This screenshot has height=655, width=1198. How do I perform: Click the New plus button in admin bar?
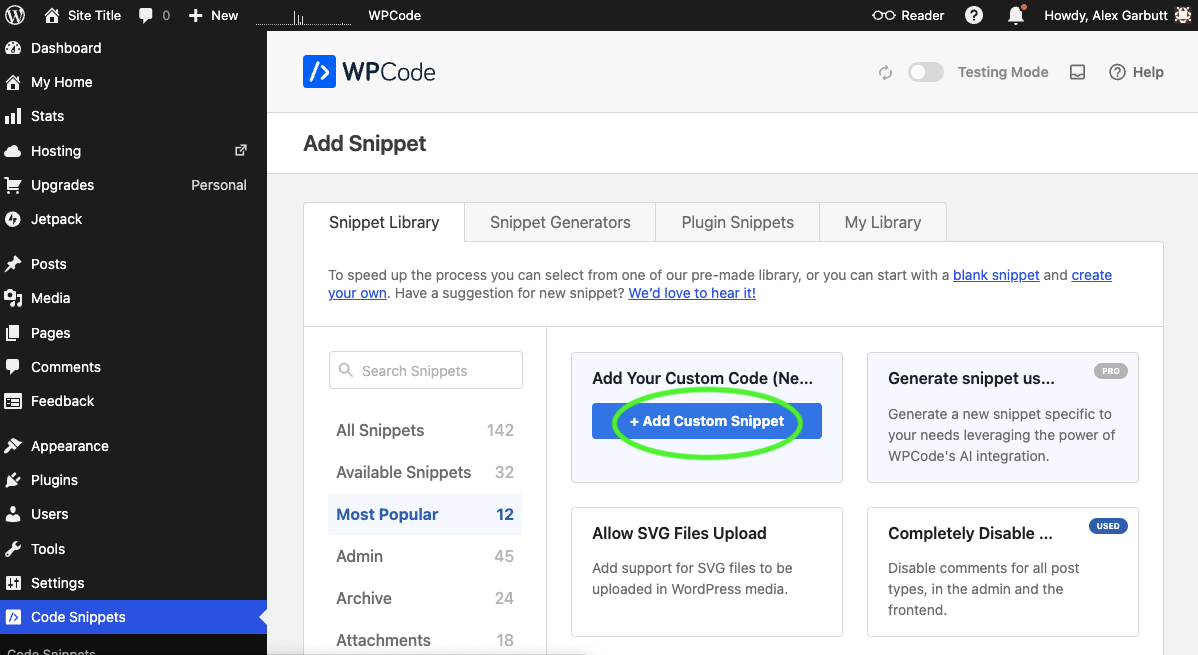pyautogui.click(x=213, y=15)
